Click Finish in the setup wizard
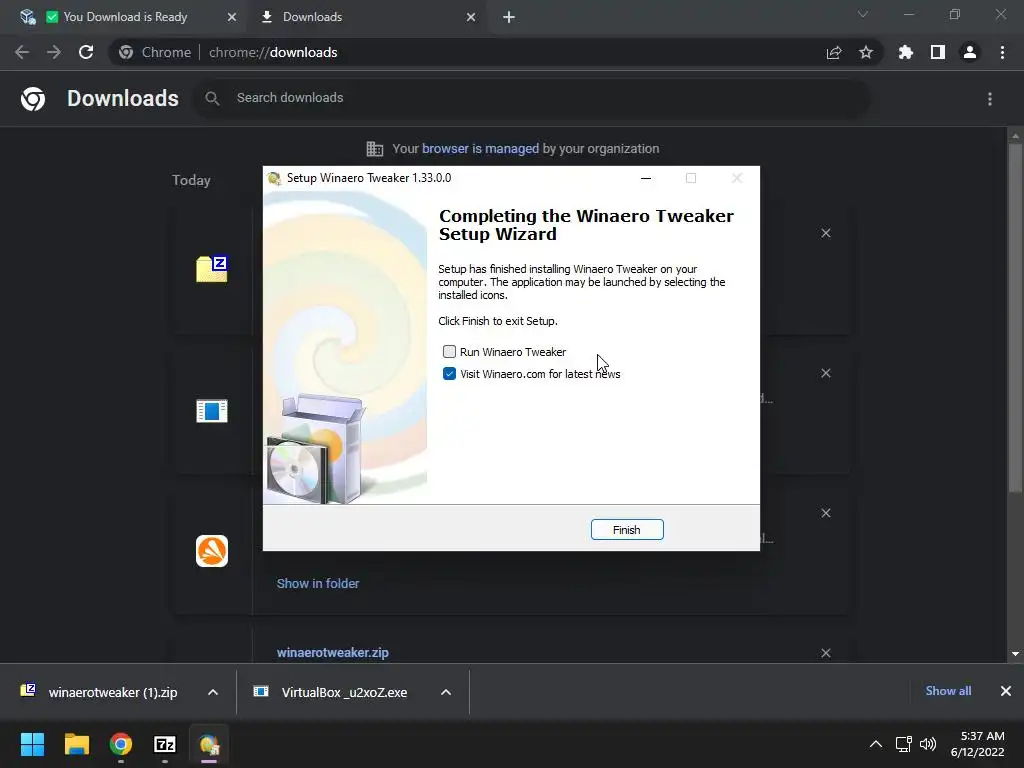This screenshot has height=768, width=1024. click(x=627, y=530)
